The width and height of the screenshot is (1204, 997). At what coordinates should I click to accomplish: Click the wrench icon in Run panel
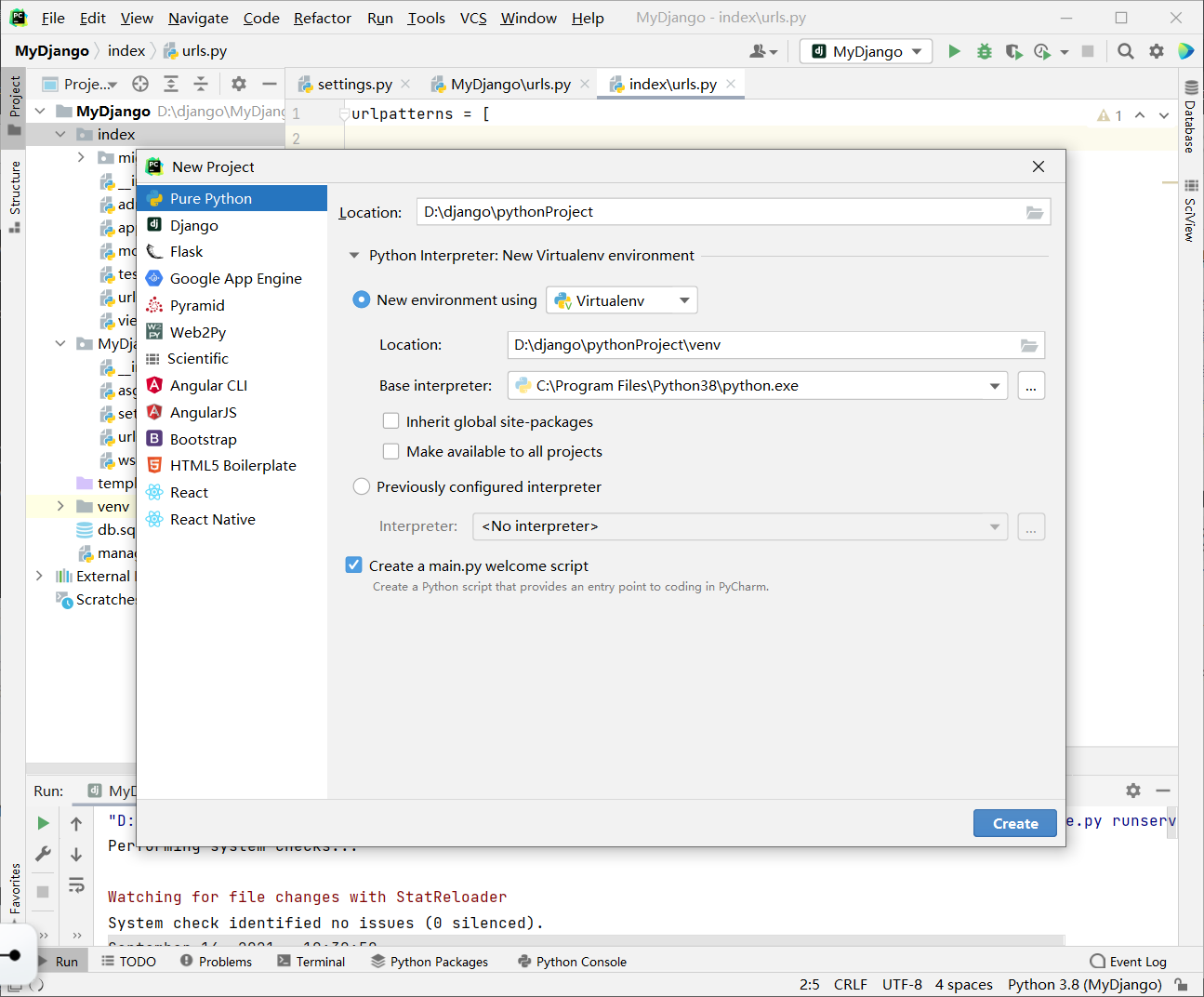[x=43, y=854]
